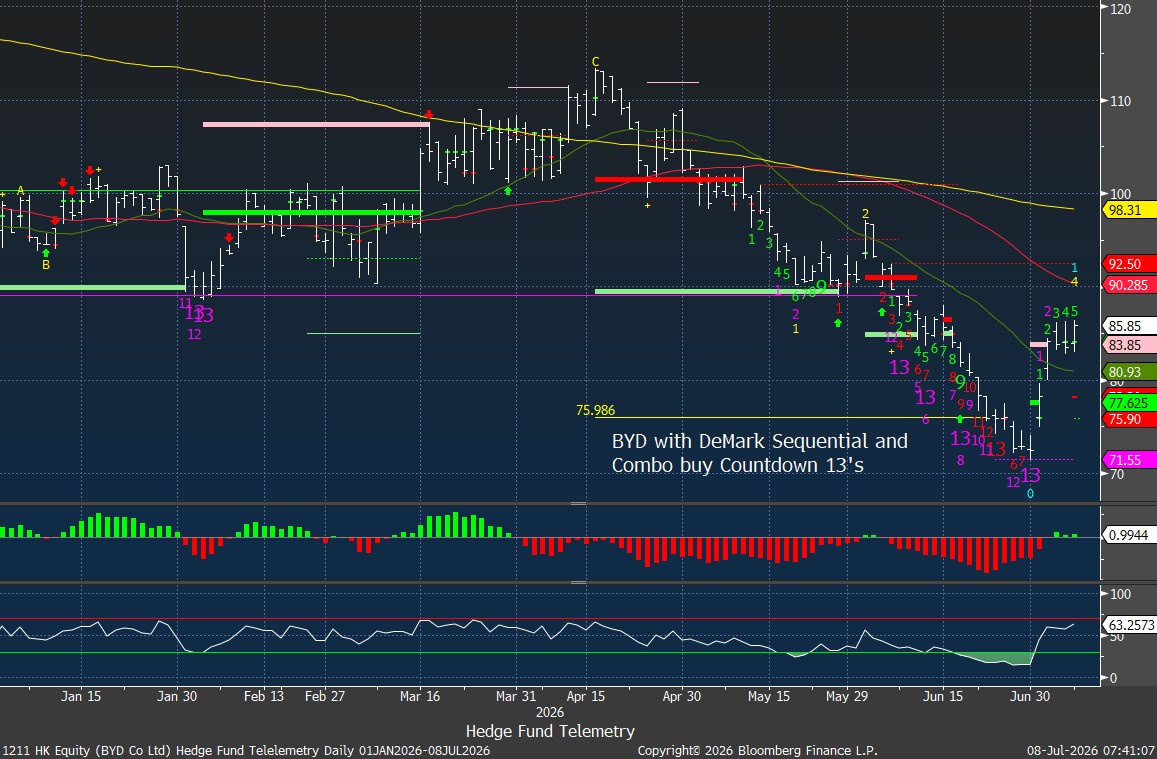This screenshot has width=1157, height=759.
Task: Click the 1211 HK Equity footer description
Action: [x=245, y=750]
